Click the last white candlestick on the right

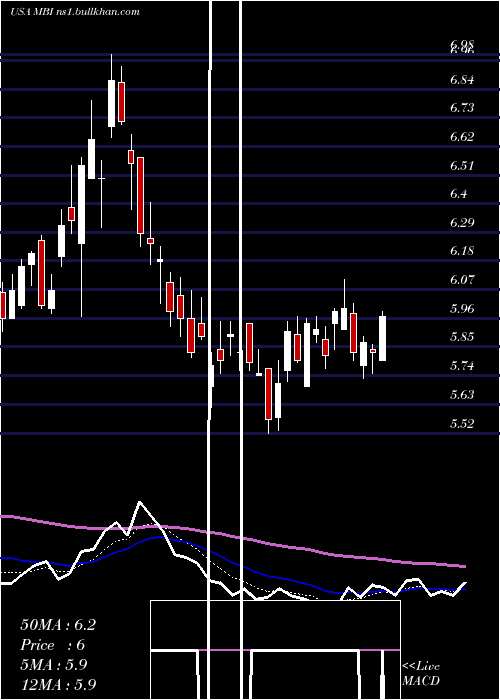coord(383,338)
